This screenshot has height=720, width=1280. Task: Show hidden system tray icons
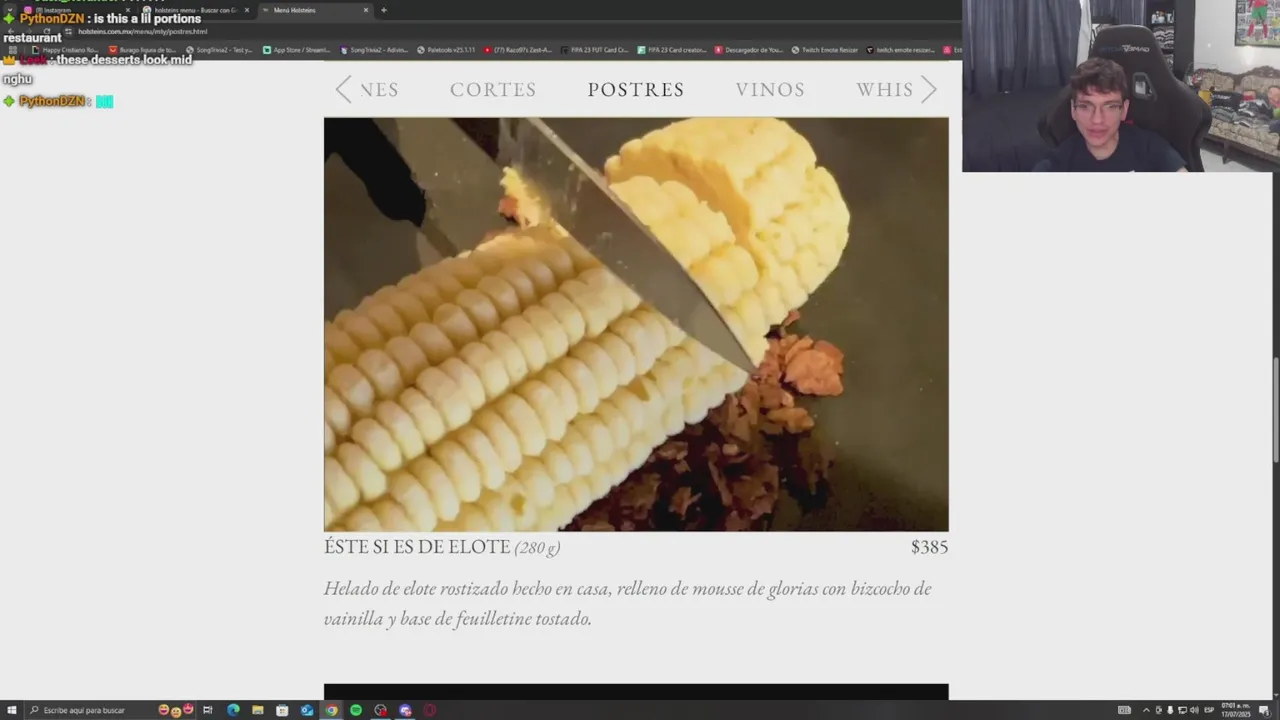point(1146,710)
